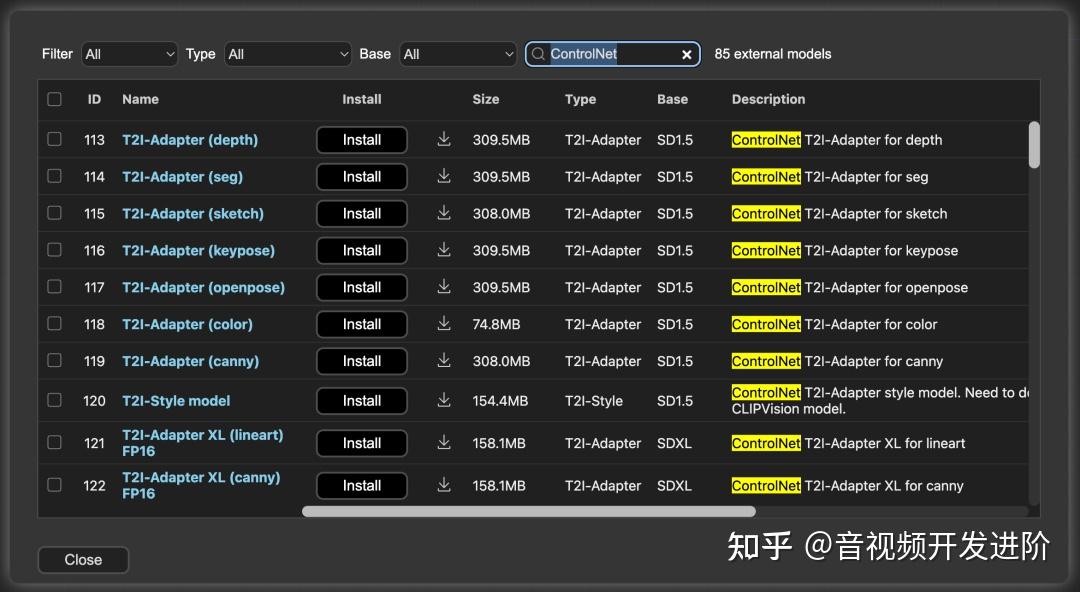Install the T2I-Adapter (canny) model
The image size is (1080, 592).
click(x=361, y=361)
